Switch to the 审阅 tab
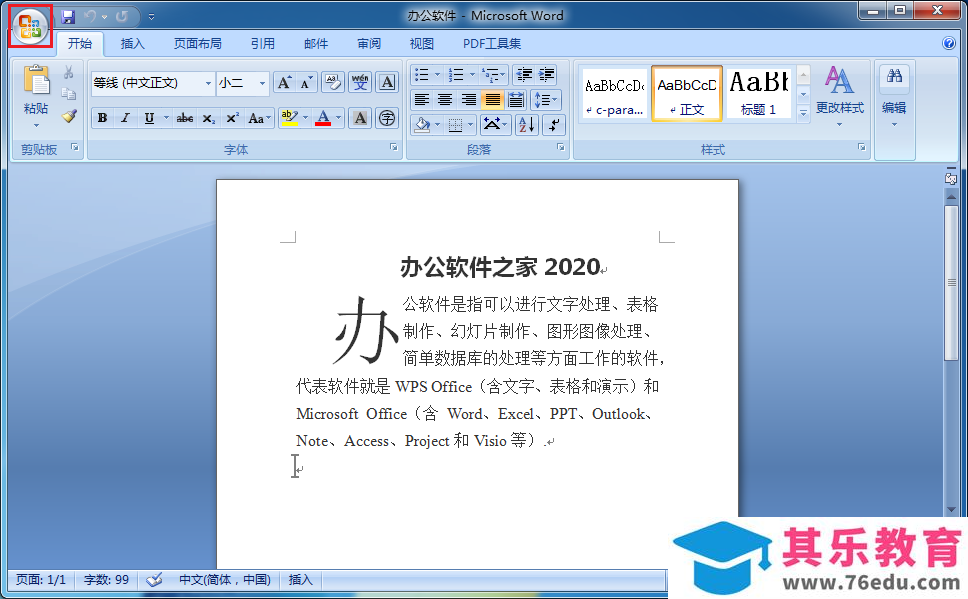 pos(369,44)
